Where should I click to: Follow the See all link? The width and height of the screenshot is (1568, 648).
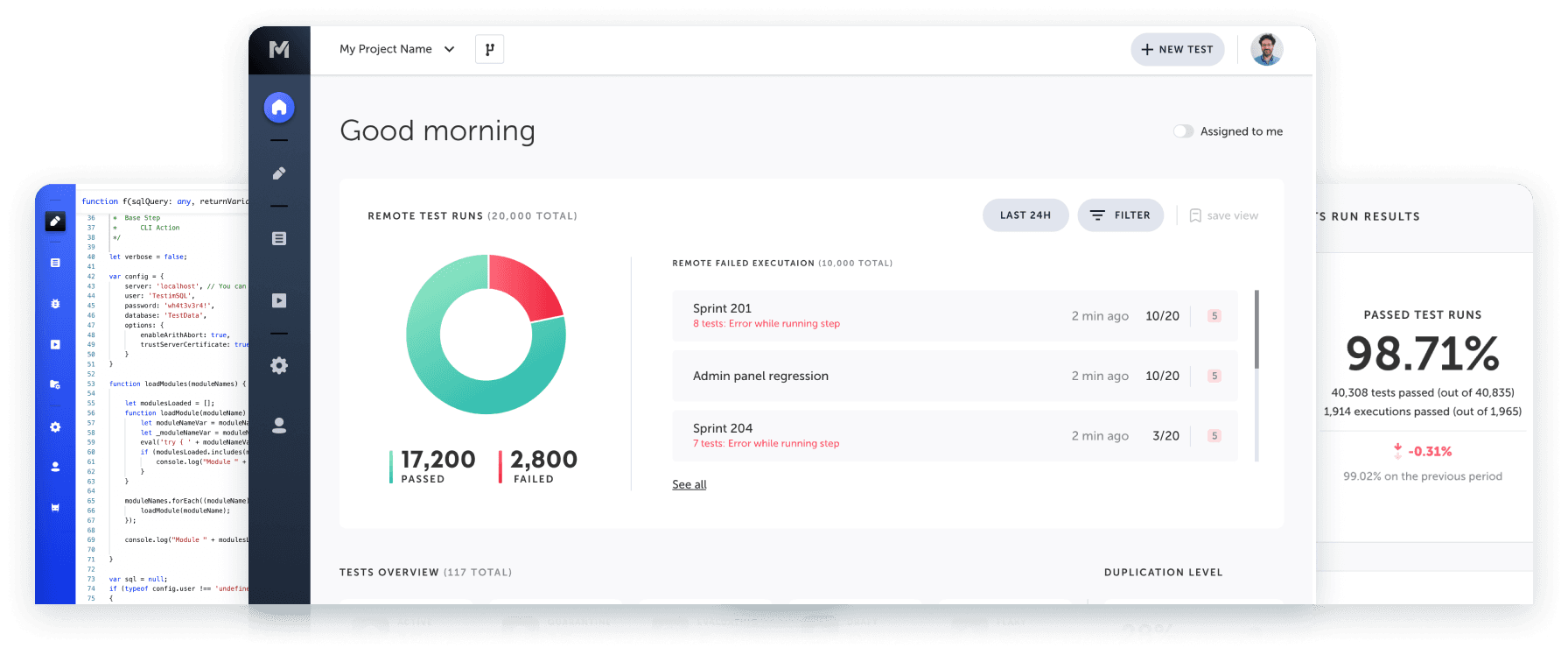tap(689, 484)
